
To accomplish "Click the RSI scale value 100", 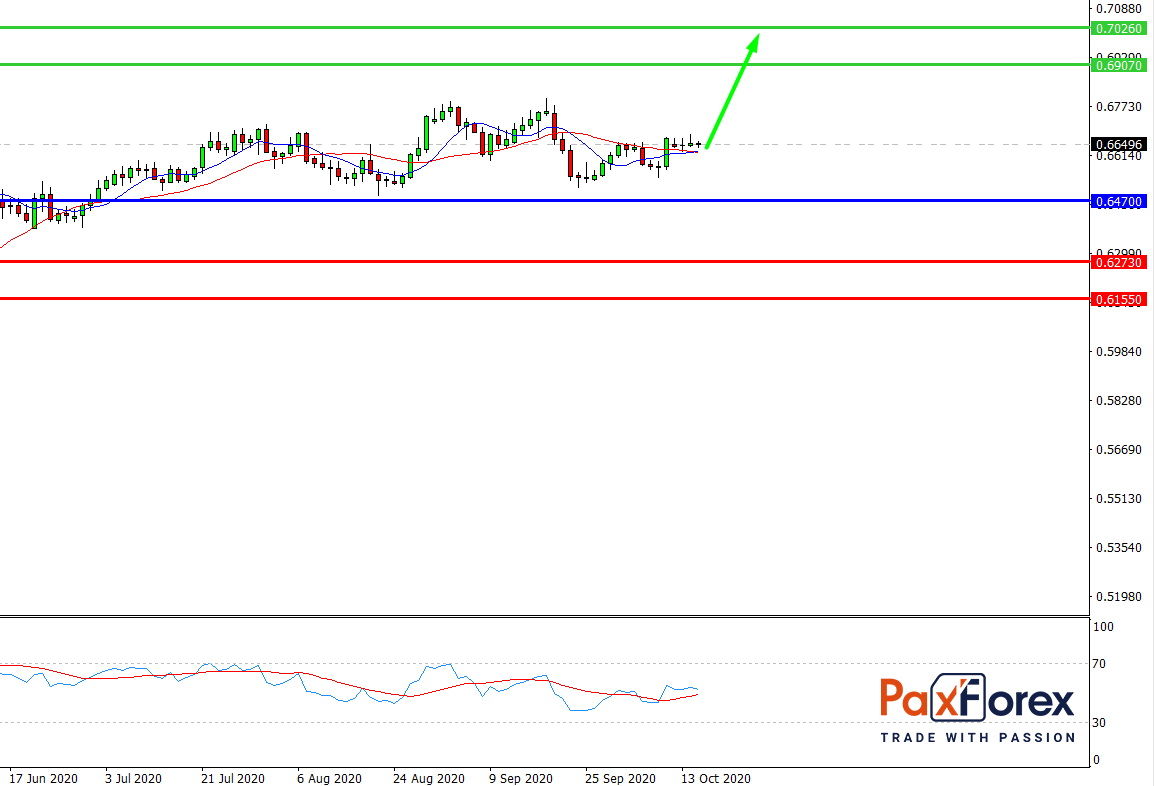I will [x=1103, y=627].
